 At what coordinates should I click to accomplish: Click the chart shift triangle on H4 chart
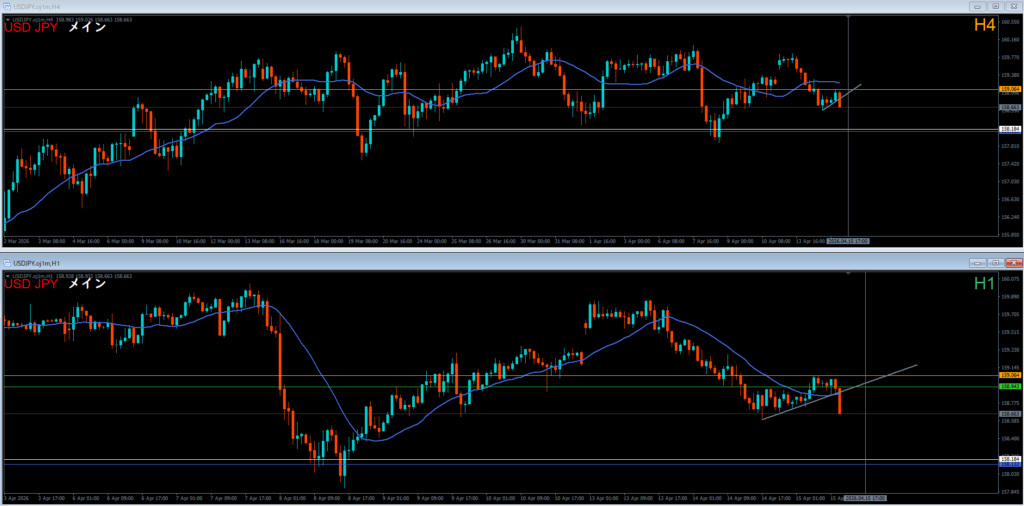(848, 17)
